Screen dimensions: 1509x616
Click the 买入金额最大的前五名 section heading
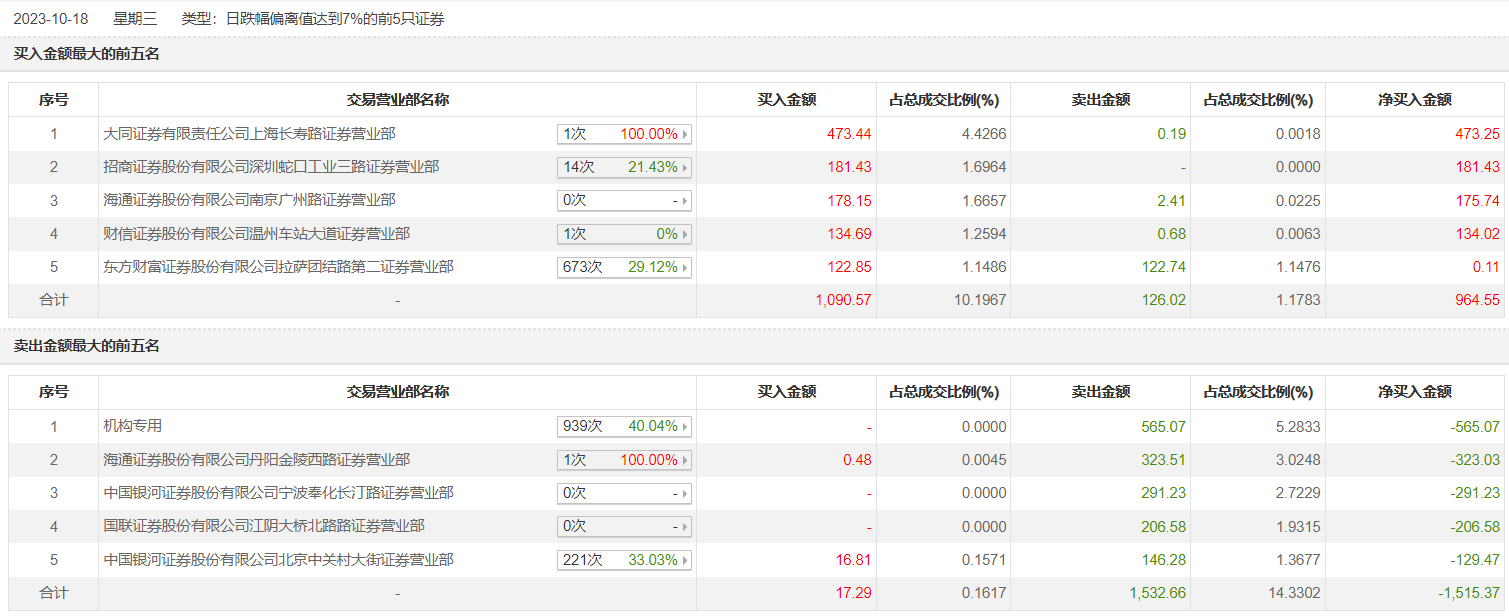[86, 54]
